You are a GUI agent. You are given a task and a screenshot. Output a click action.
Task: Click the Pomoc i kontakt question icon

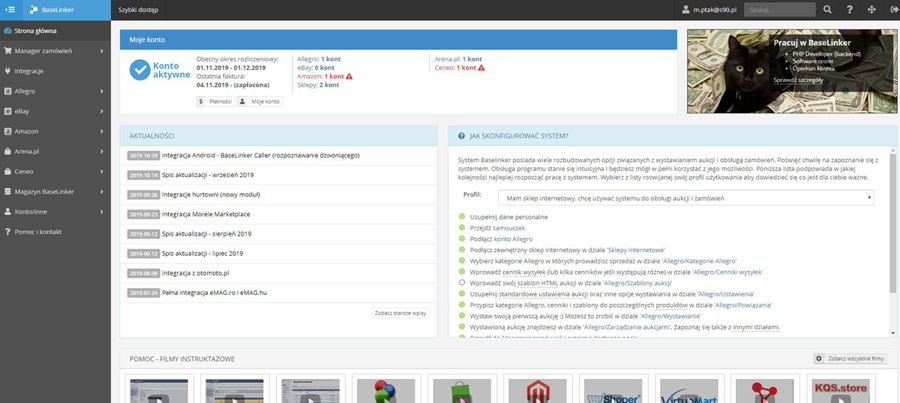coord(7,232)
